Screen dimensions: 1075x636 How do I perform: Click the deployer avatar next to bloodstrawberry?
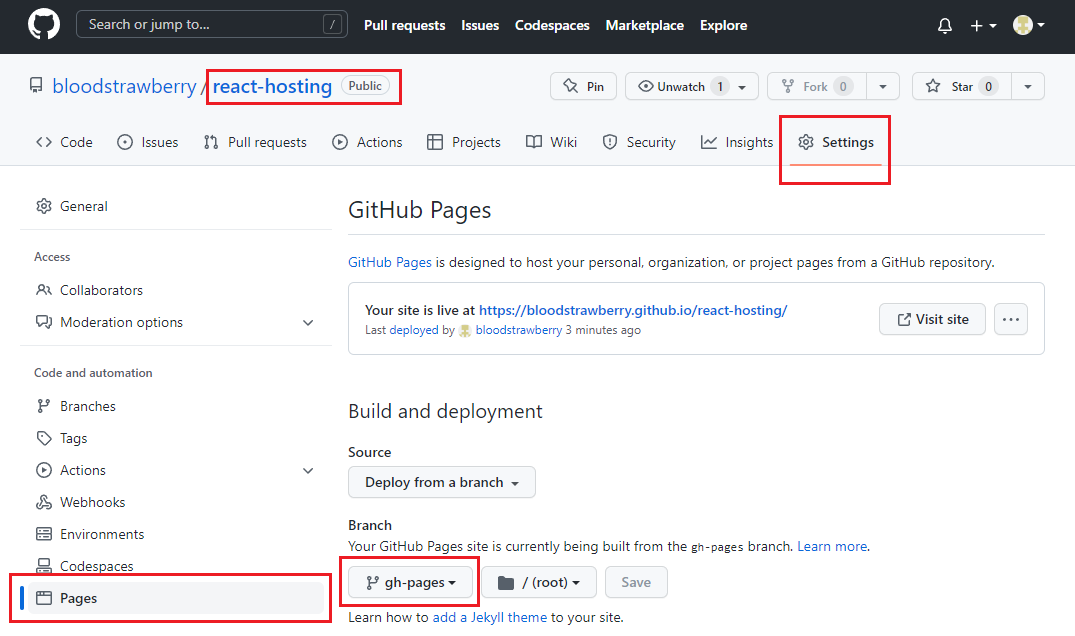coord(465,330)
